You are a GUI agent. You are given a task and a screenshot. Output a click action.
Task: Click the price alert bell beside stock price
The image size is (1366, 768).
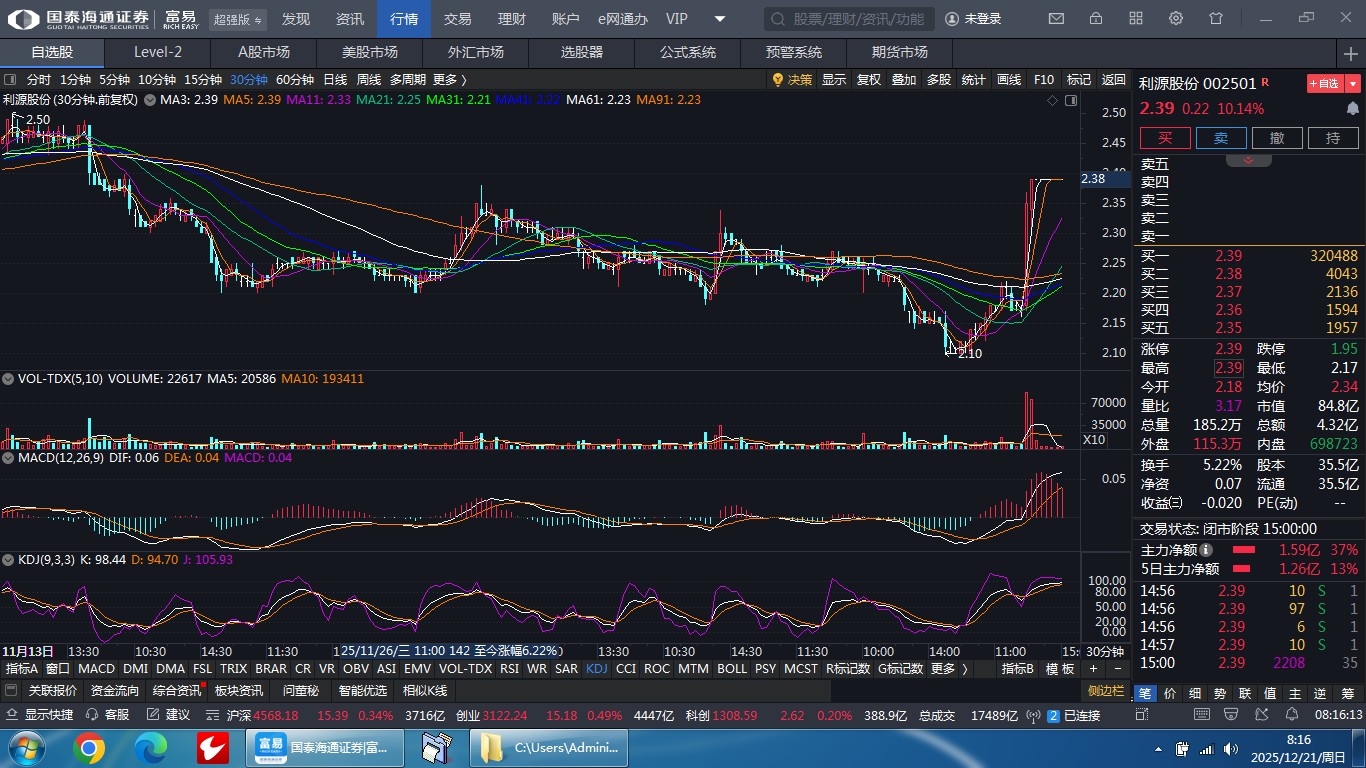(1352, 108)
